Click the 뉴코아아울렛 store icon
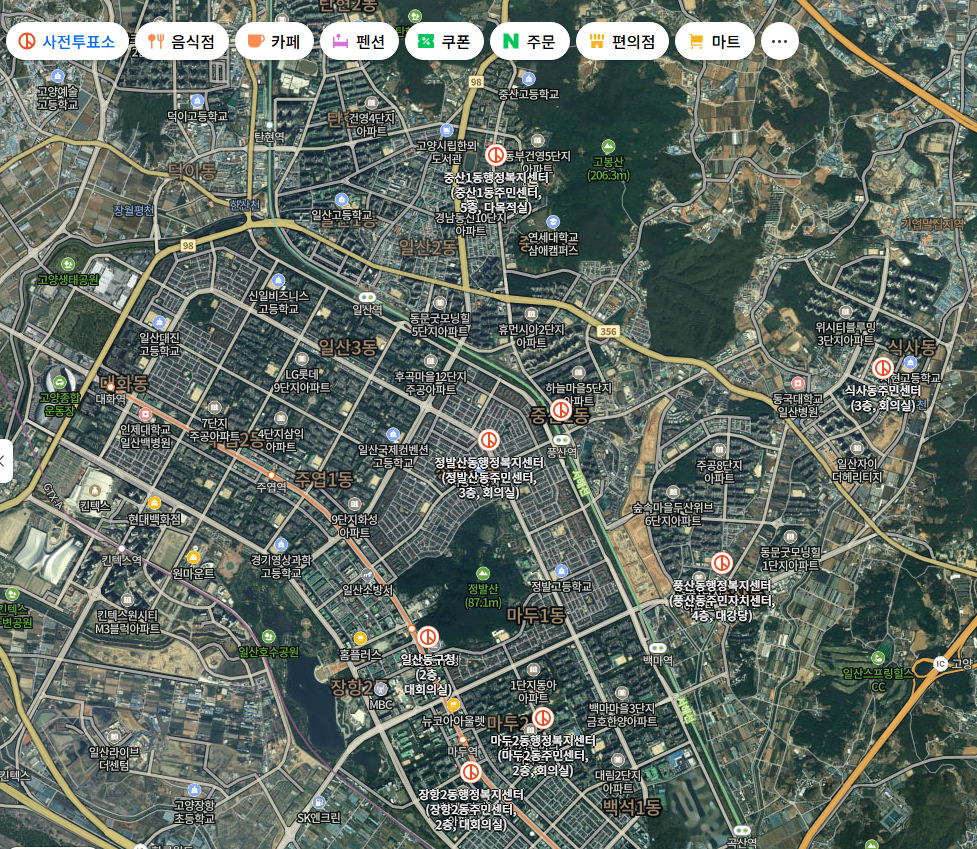Image resolution: width=977 pixels, height=849 pixels. coord(453,705)
